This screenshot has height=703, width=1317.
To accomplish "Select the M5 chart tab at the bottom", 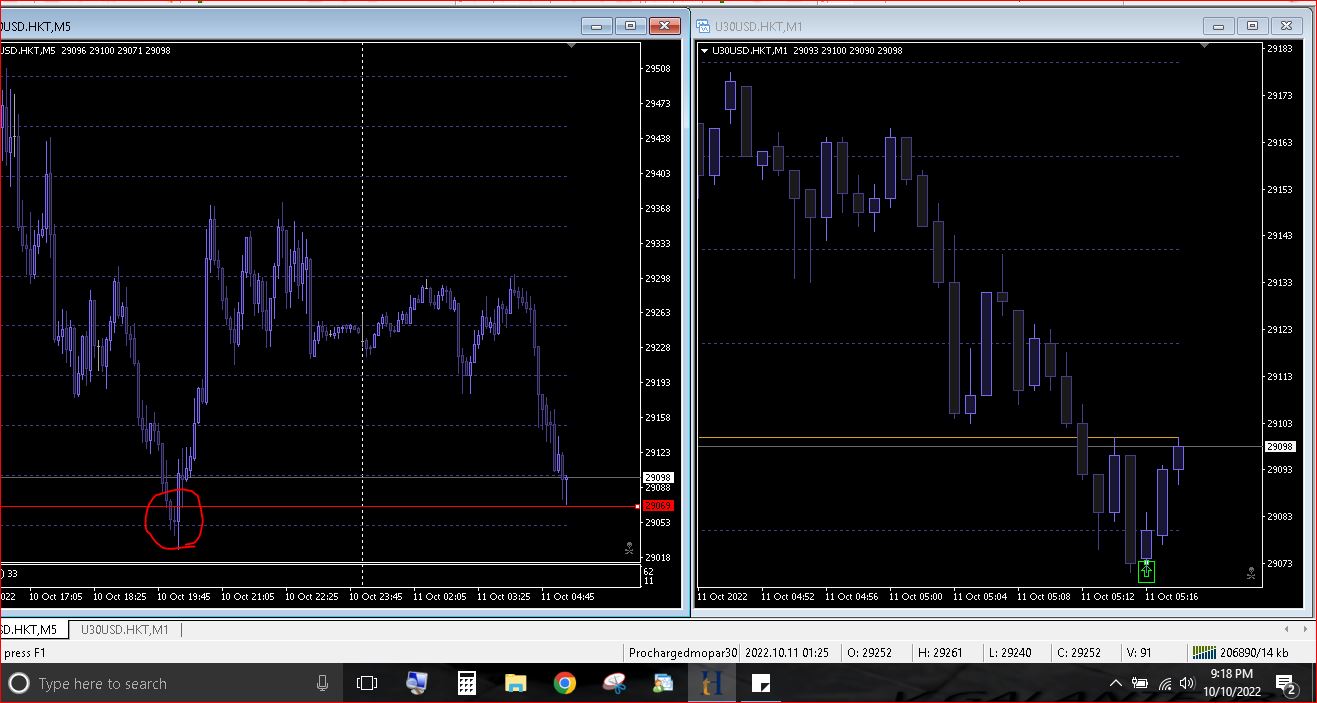I will (x=32, y=629).
